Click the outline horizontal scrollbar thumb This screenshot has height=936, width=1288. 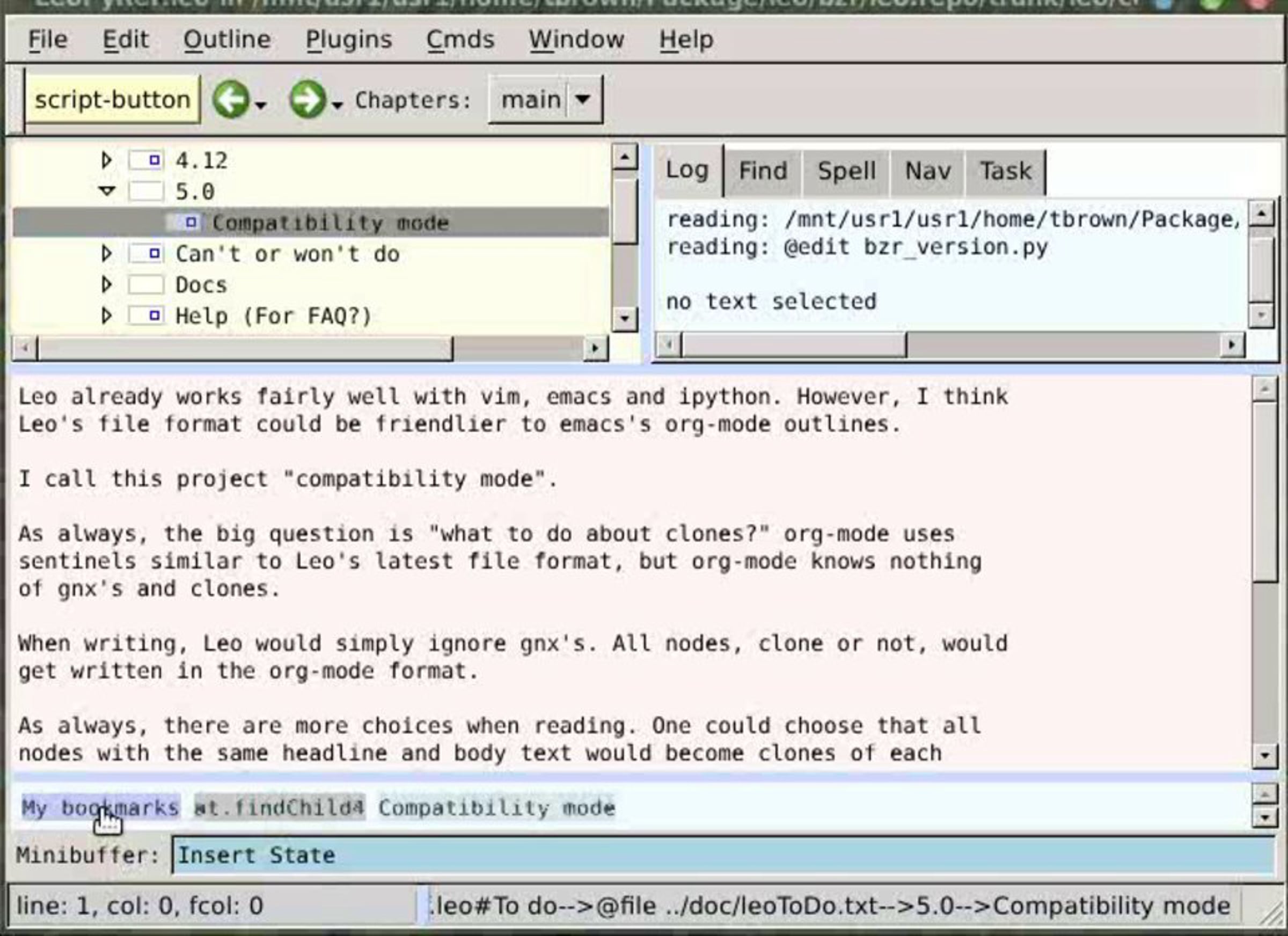(x=245, y=348)
